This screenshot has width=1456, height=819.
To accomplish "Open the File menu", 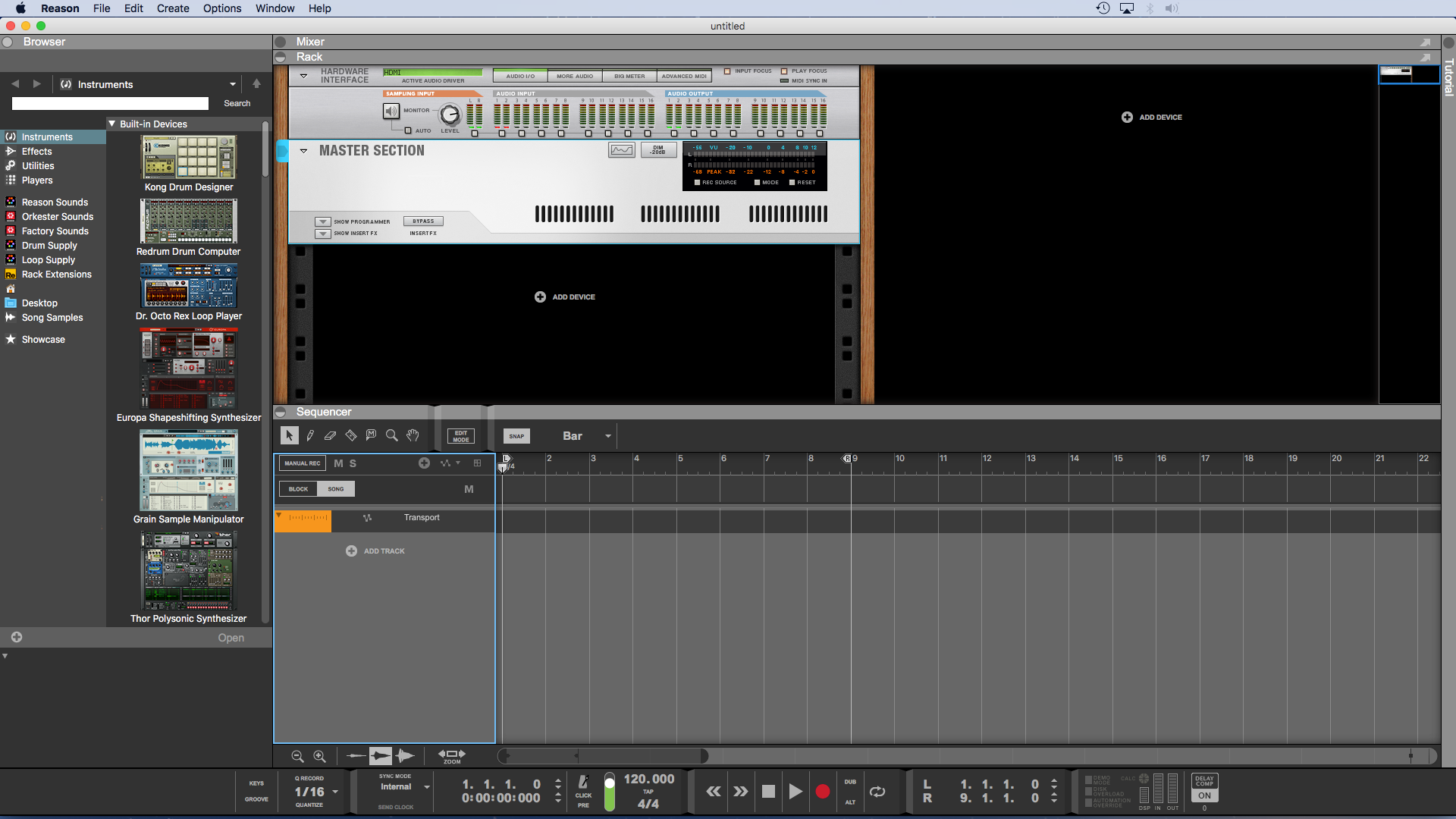I will [102, 8].
